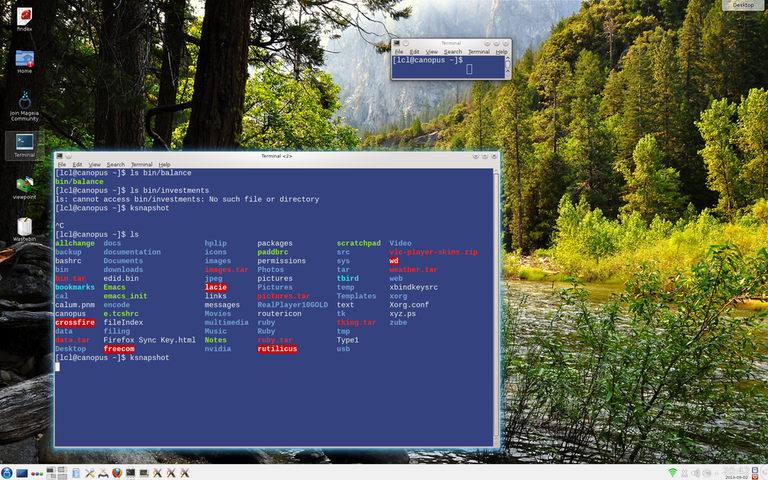768x480 pixels.
Task: Open the Mageia application launcher menu
Action: (x=7, y=473)
